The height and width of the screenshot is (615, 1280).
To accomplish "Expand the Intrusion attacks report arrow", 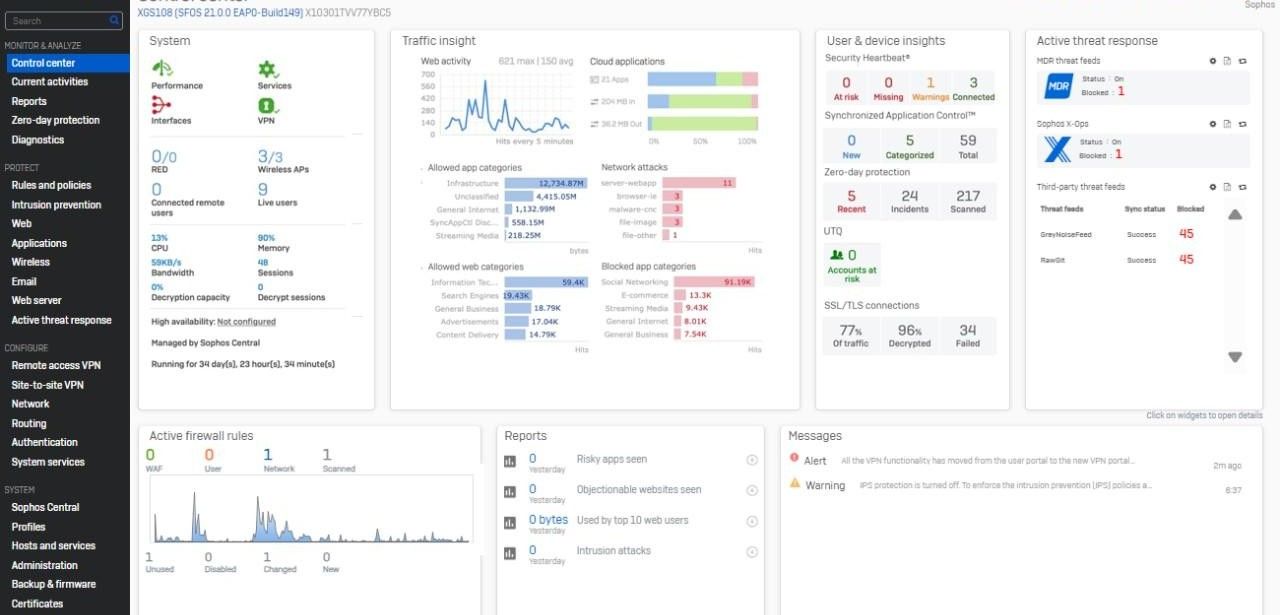I will pyautogui.click(x=752, y=552).
